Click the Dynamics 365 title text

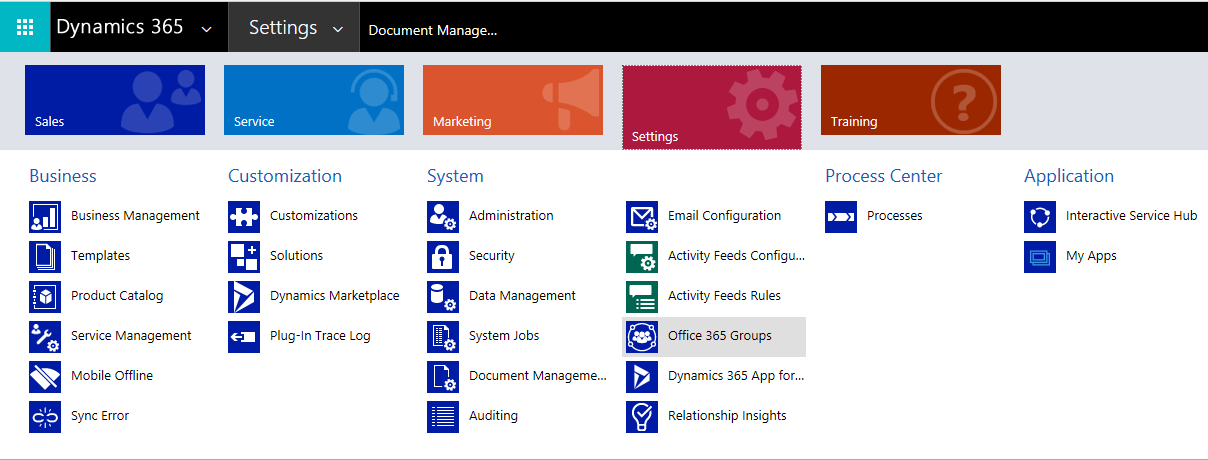pyautogui.click(x=120, y=27)
